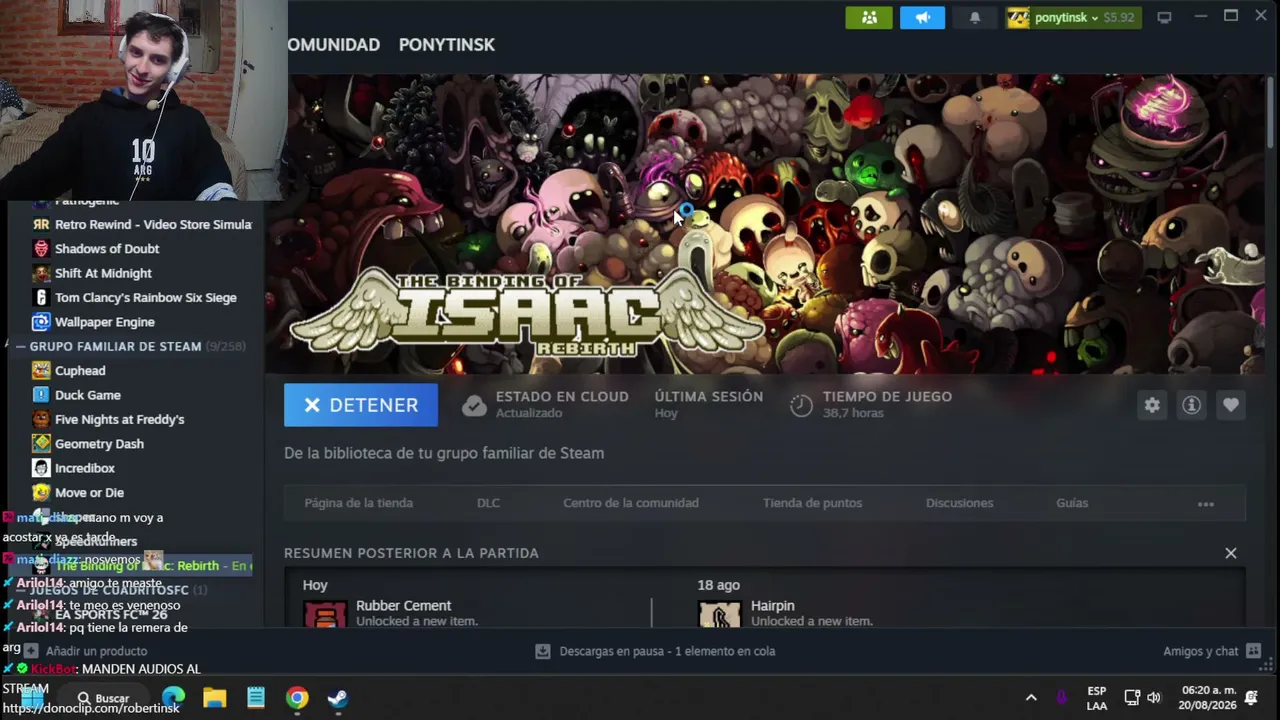Click Descargas en pausa status link
This screenshot has height=720, width=1280.
click(667, 651)
